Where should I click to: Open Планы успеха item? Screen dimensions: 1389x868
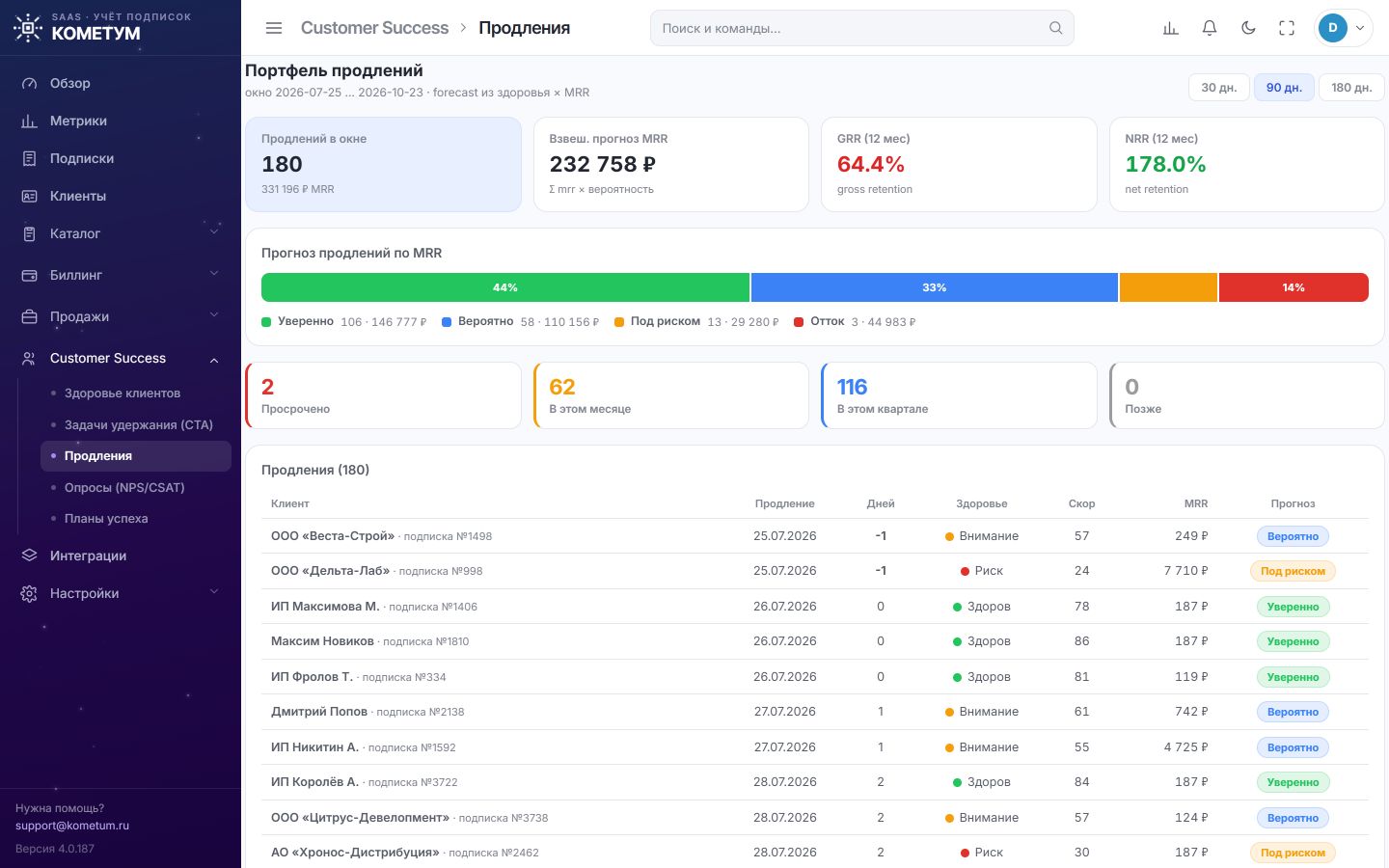(136, 519)
